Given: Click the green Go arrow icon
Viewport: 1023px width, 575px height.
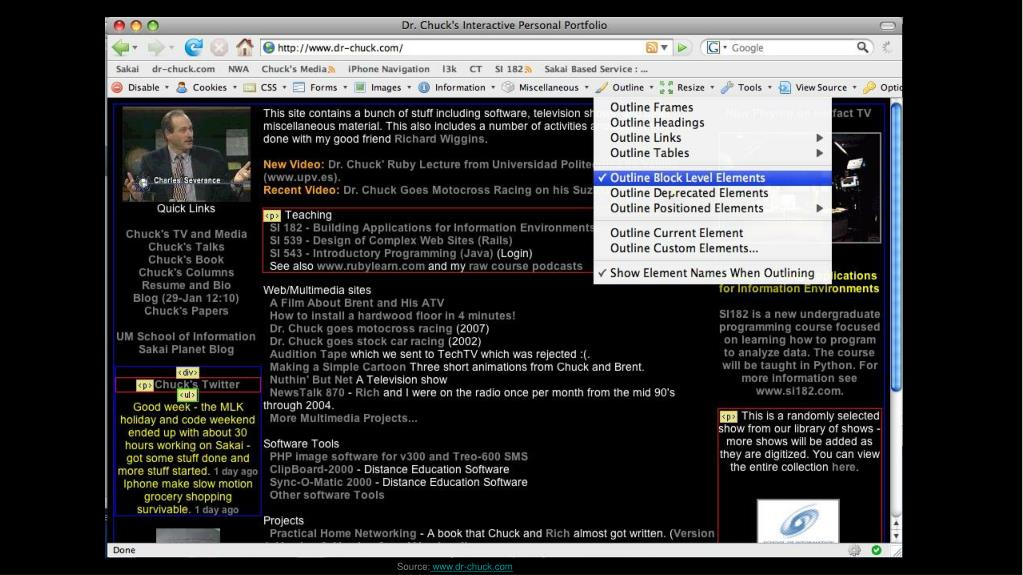Looking at the screenshot, I should (682, 48).
